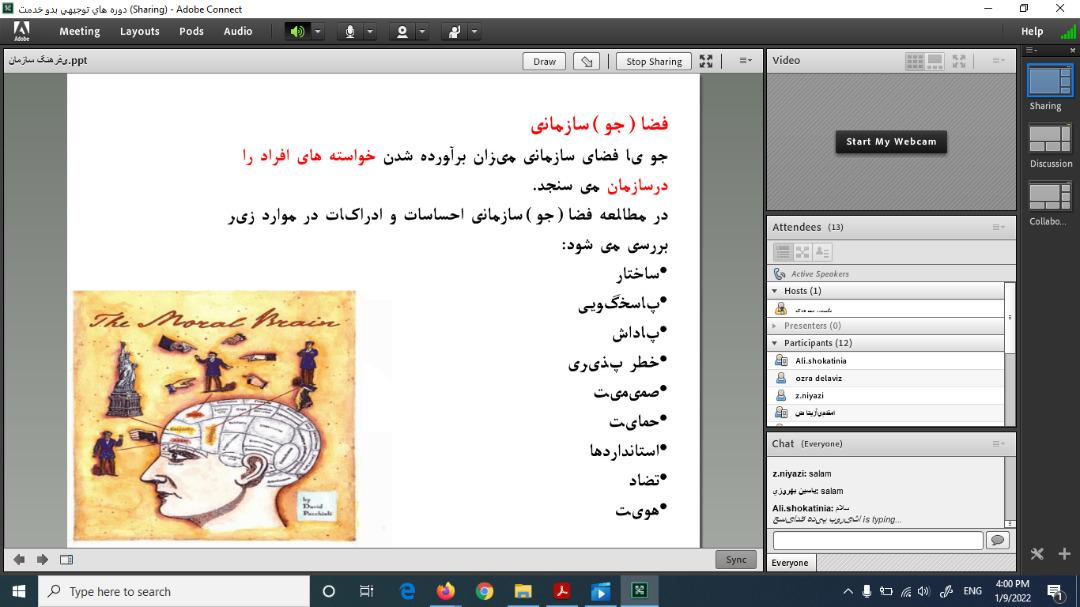Toggle the webcam icon in the top toolbar
Viewport: 1080px width, 607px height.
tap(402, 31)
